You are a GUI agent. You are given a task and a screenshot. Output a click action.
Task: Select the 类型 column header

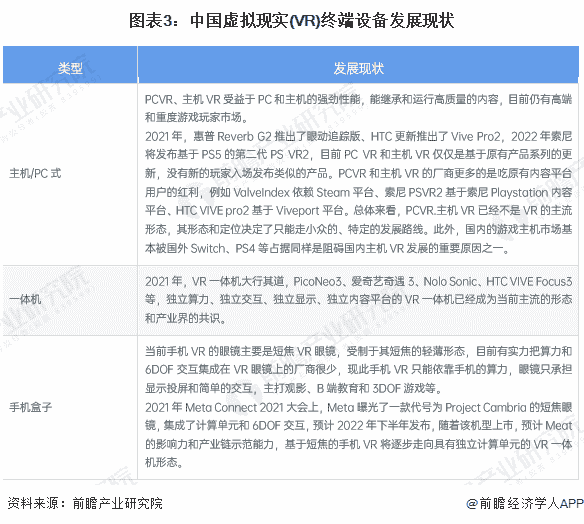(x=70, y=68)
